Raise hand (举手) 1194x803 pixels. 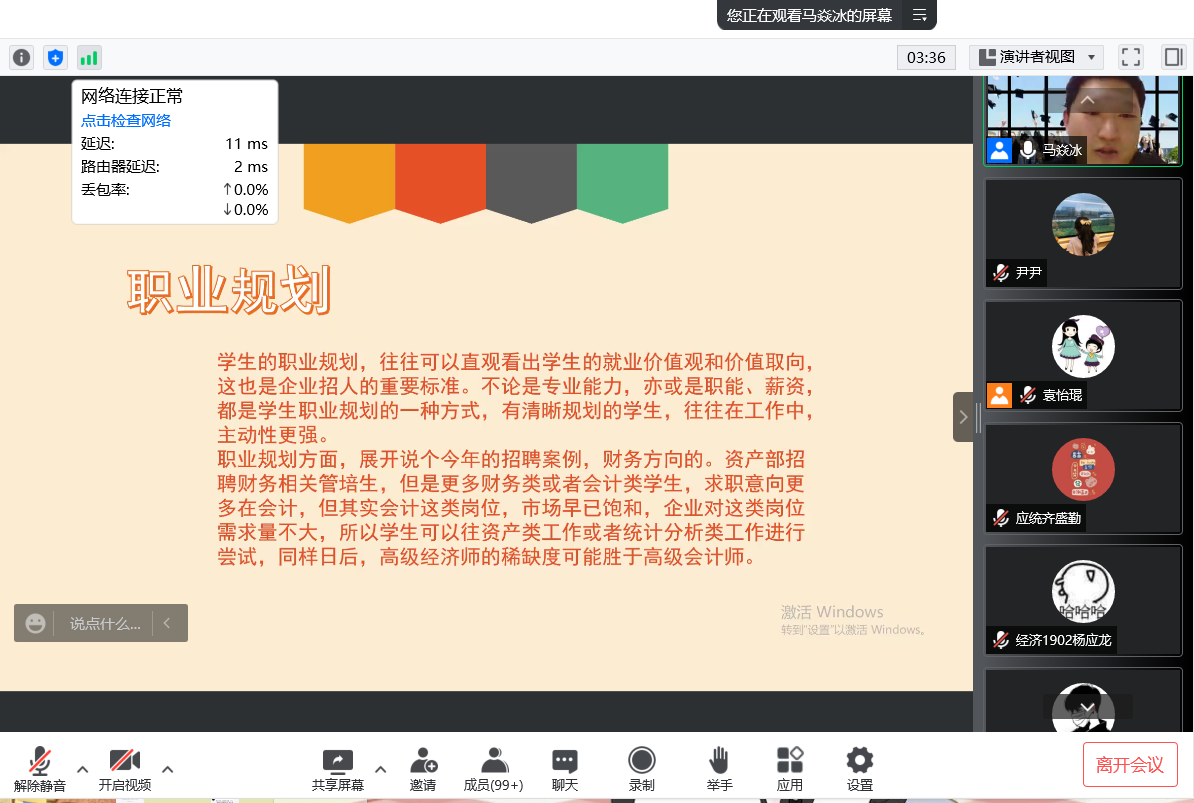[x=719, y=769]
